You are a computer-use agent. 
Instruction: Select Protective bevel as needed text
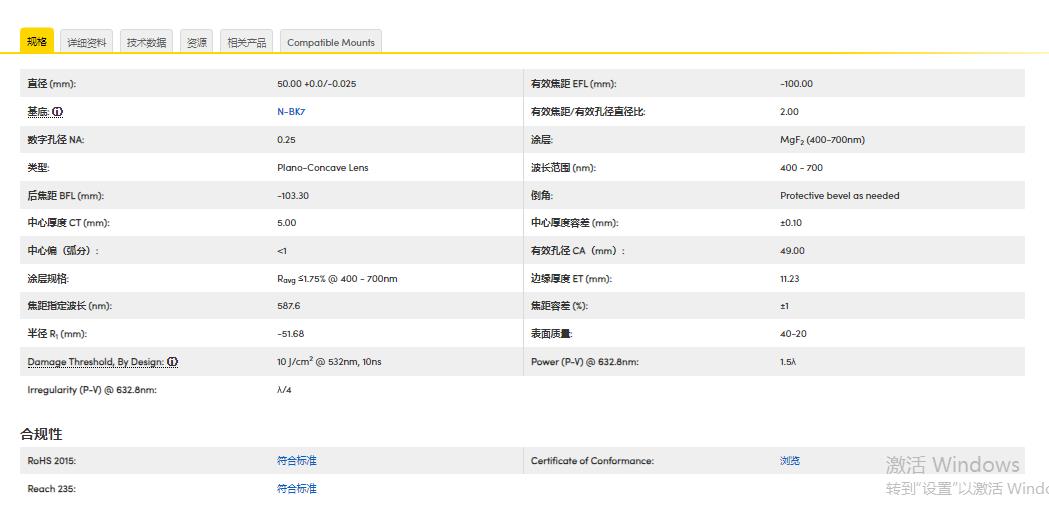[x=840, y=196]
